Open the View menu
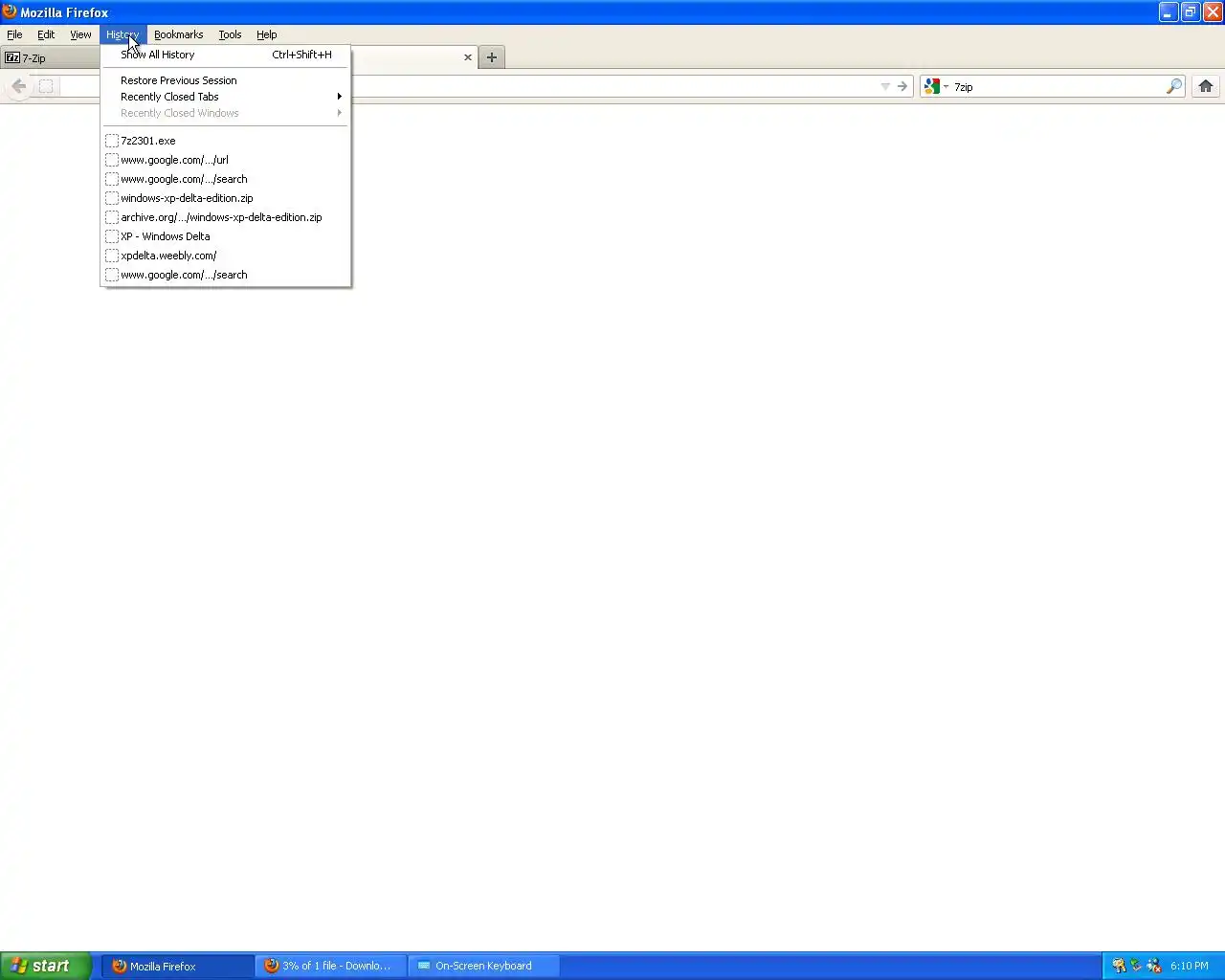This screenshot has width=1225, height=980. pos(80,34)
